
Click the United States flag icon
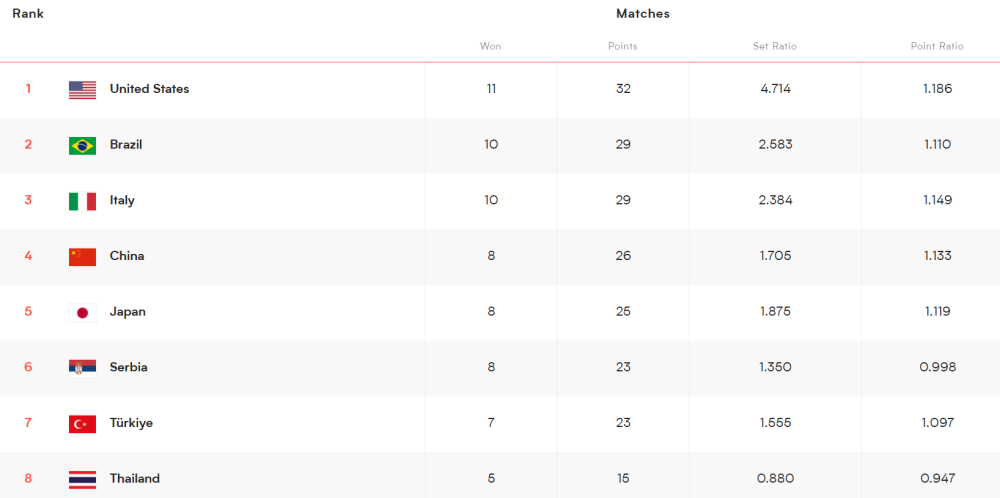82,90
